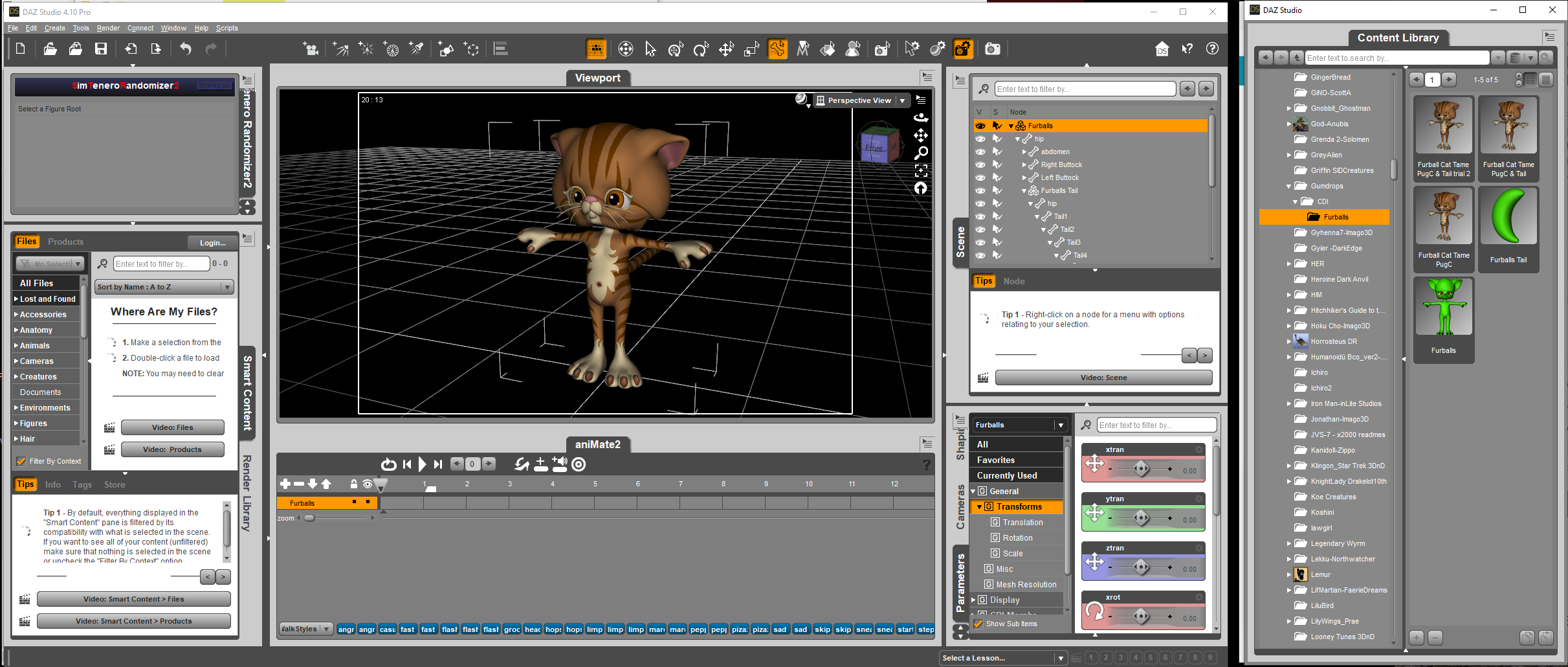Uncheck Filter By Context checkbox
The width and height of the screenshot is (1568, 667).
click(x=21, y=461)
